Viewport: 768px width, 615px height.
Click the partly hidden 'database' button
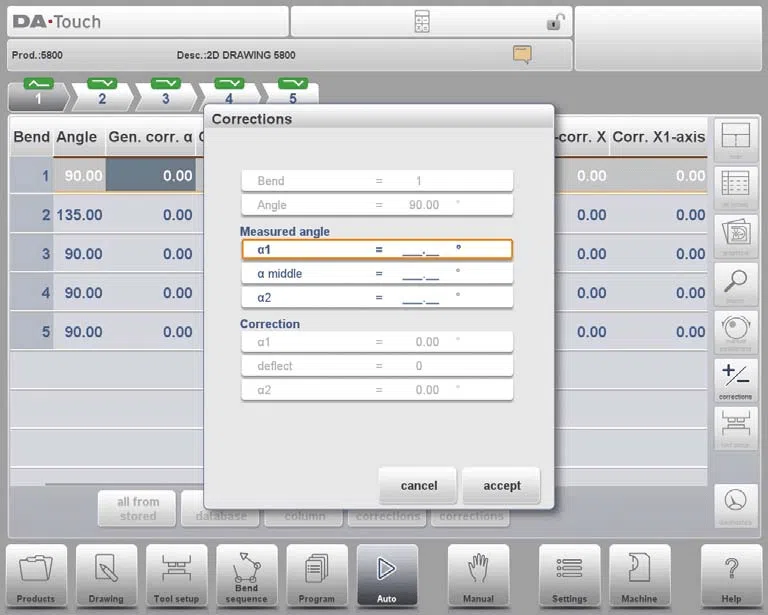point(220,517)
